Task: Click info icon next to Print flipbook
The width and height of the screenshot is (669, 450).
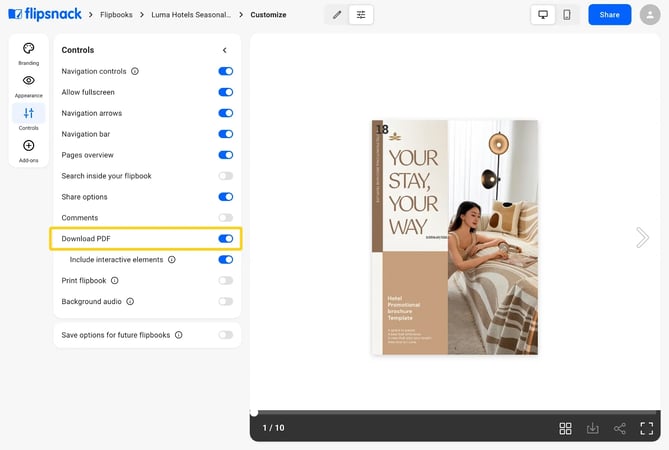Action: click(115, 280)
